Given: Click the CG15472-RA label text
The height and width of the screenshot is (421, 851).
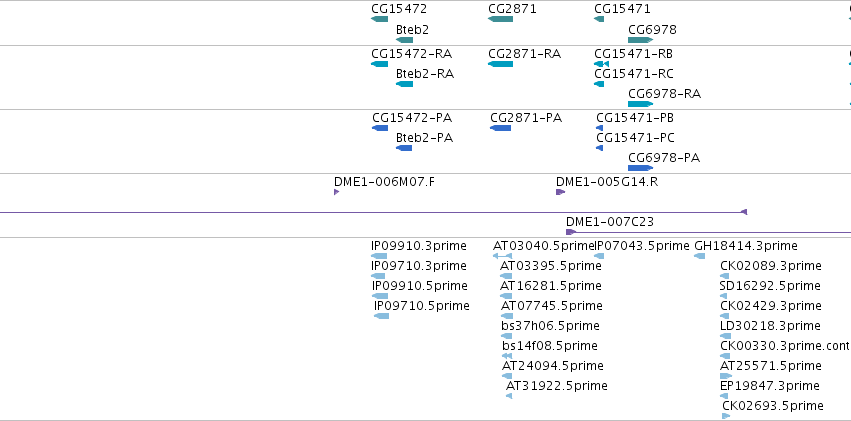Looking at the screenshot, I should [411, 54].
